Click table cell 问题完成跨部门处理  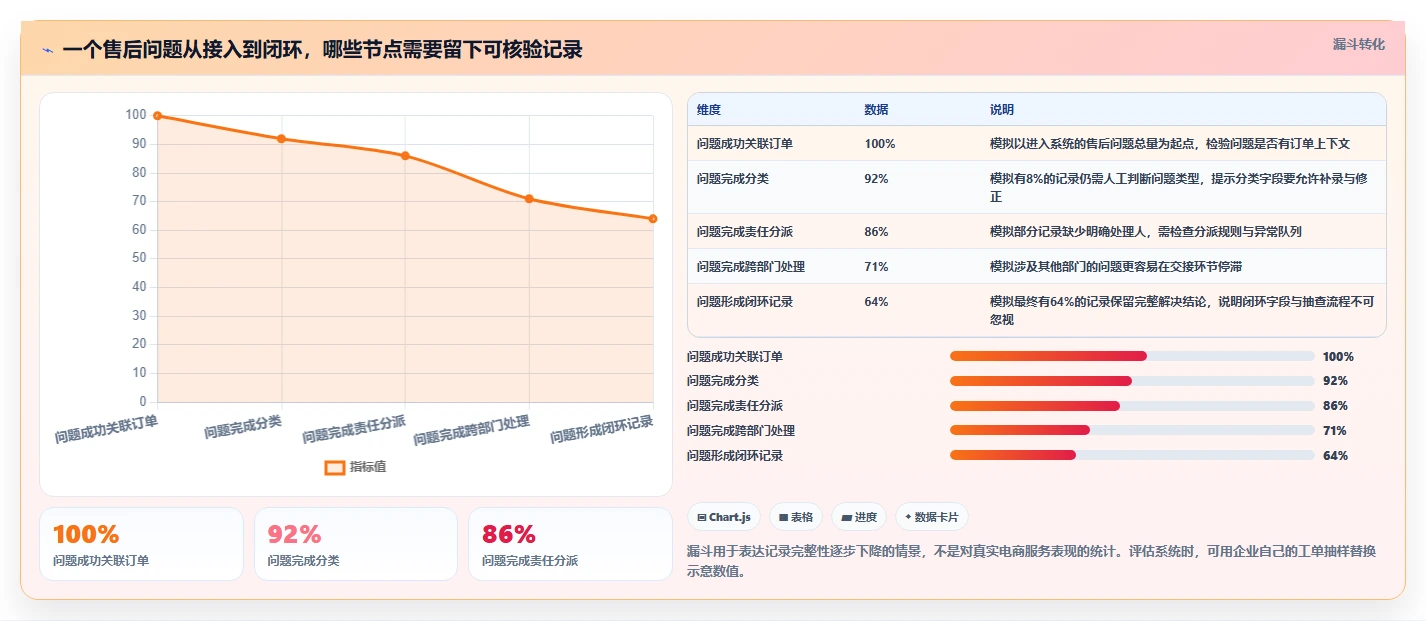[751, 267]
